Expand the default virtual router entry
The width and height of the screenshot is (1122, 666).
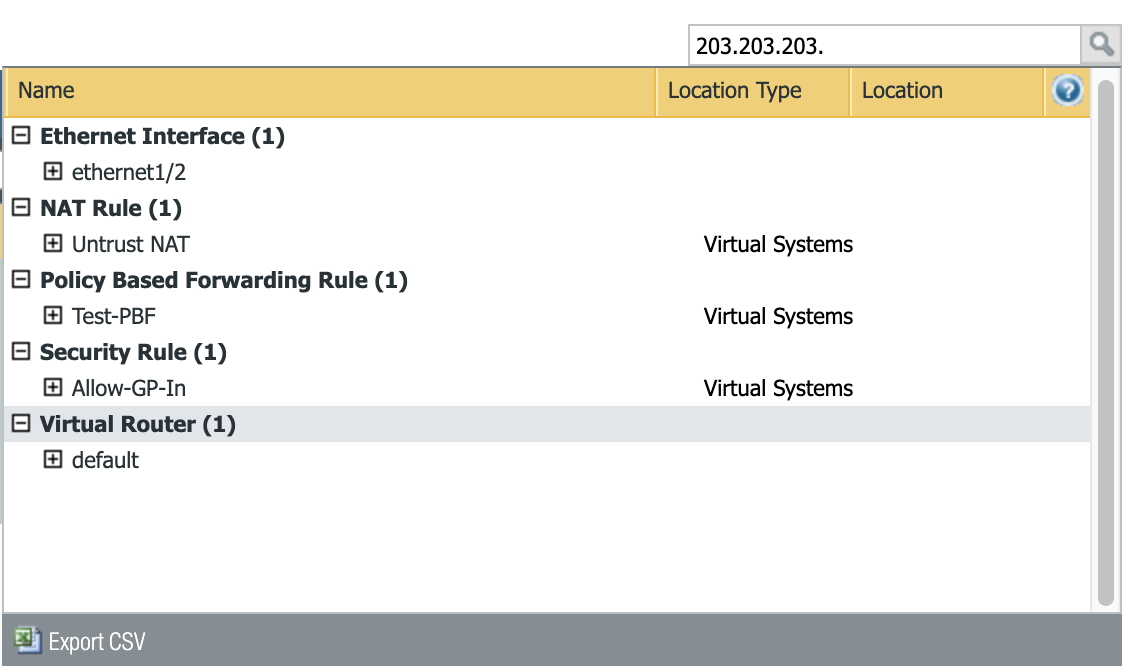53,460
